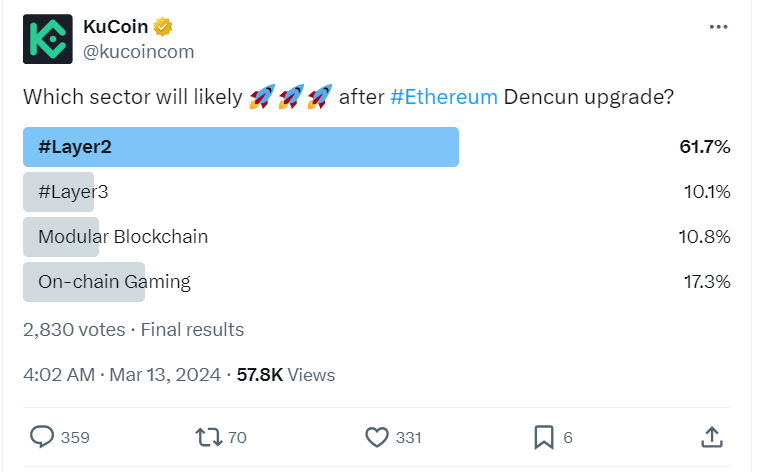Open the three-dot more options menu
Screen dimensions: 766x472
click(x=718, y=27)
